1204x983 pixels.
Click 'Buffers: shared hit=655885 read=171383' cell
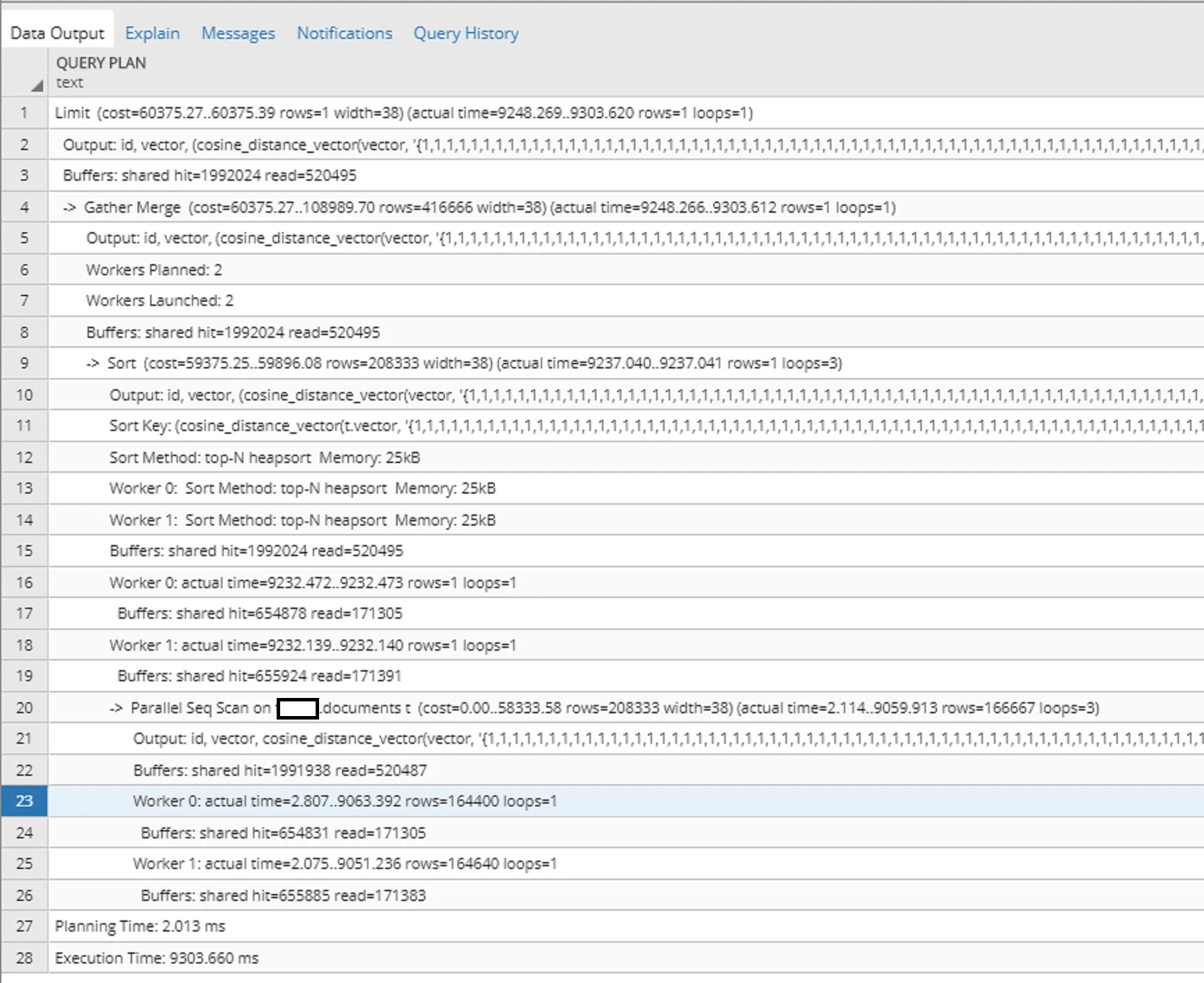284,895
